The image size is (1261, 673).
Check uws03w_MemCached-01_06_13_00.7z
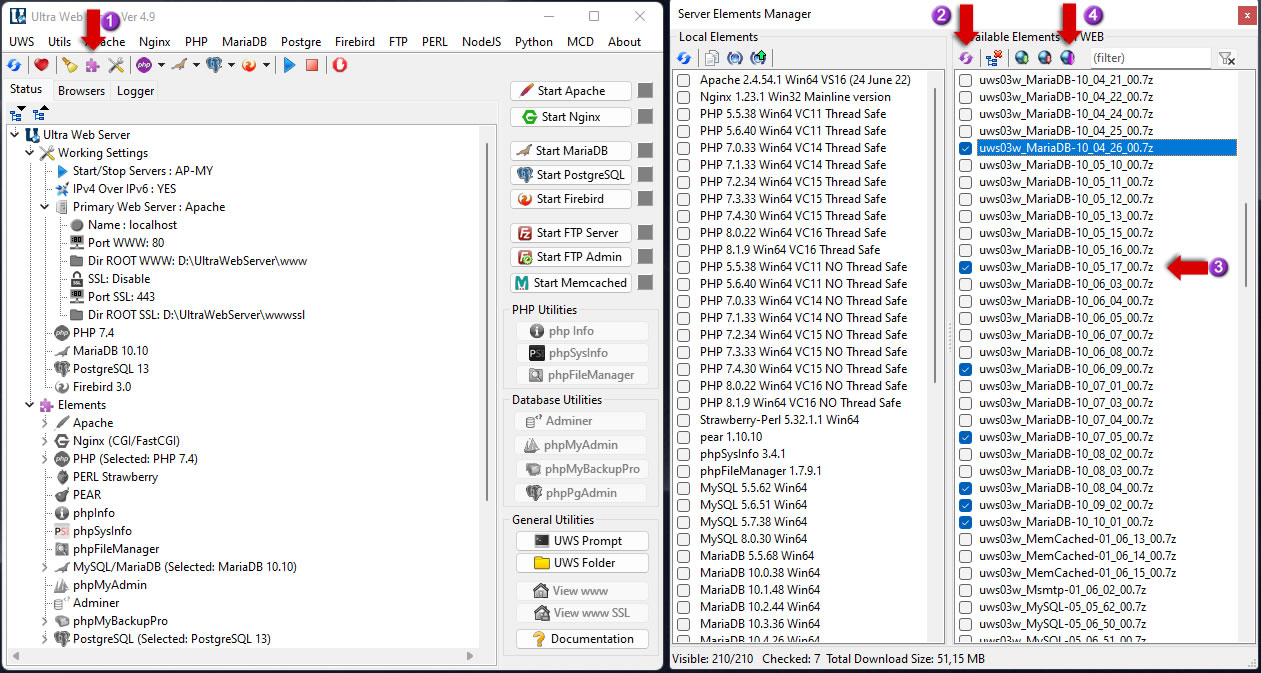pyautogui.click(x=966, y=539)
